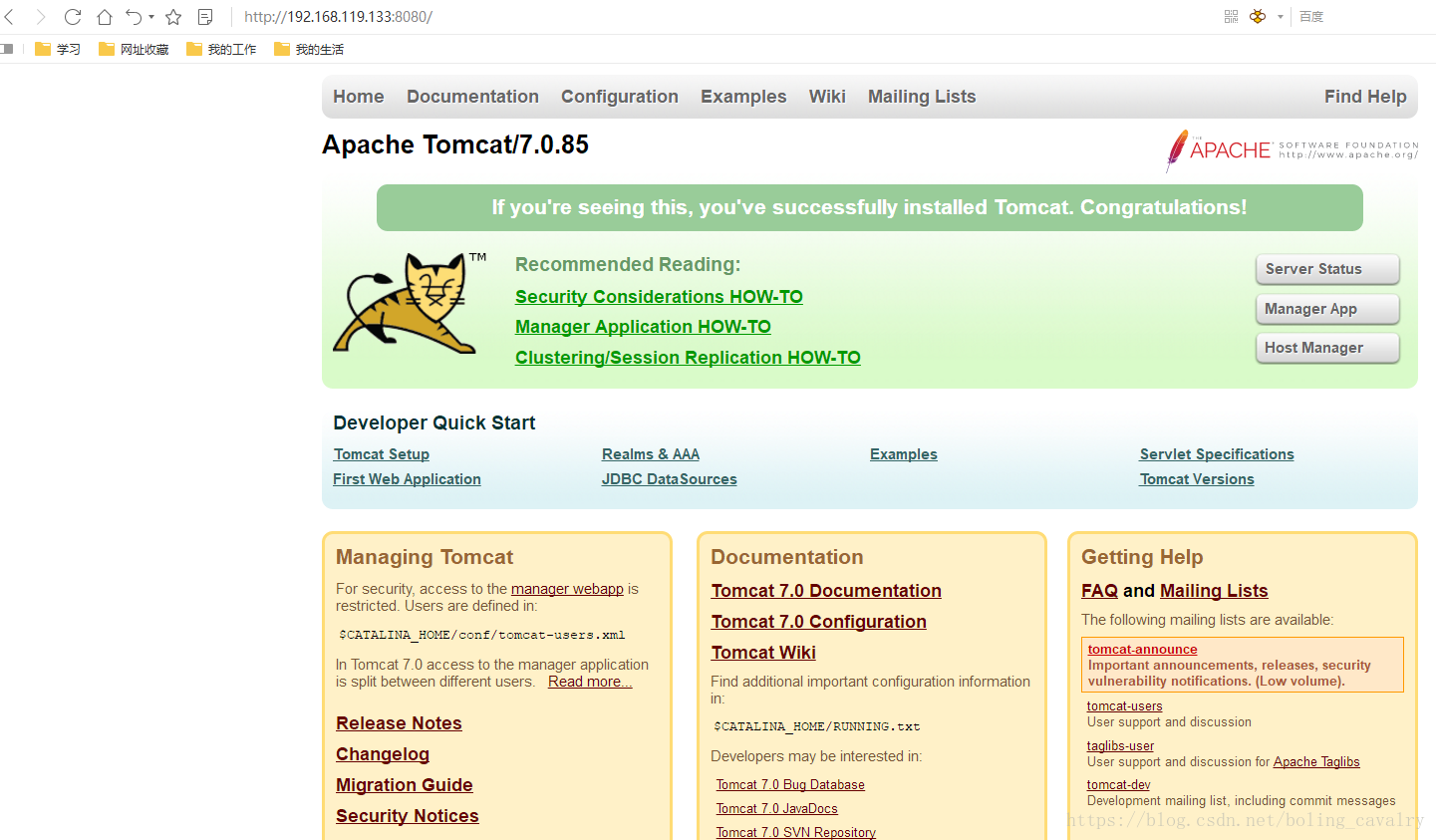Open Mailing Lists in the navigation bar
The width and height of the screenshot is (1436, 840).
coord(922,97)
